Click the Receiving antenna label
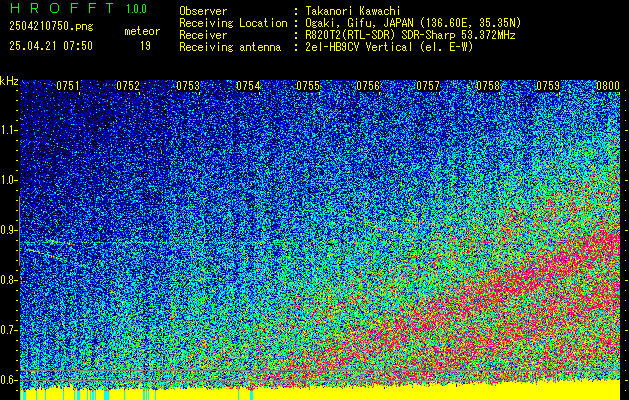This screenshot has width=629, height=400. pyautogui.click(x=230, y=47)
